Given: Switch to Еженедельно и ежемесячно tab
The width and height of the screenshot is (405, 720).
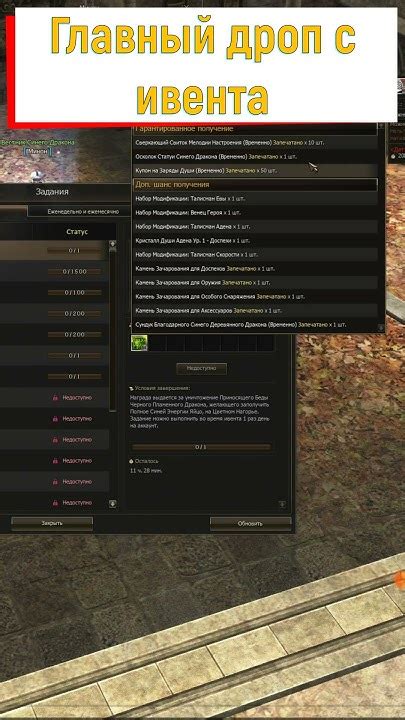Looking at the screenshot, I should tap(83, 212).
